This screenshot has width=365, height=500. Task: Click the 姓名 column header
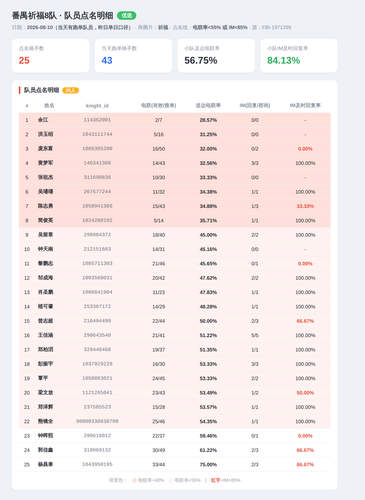49,106
